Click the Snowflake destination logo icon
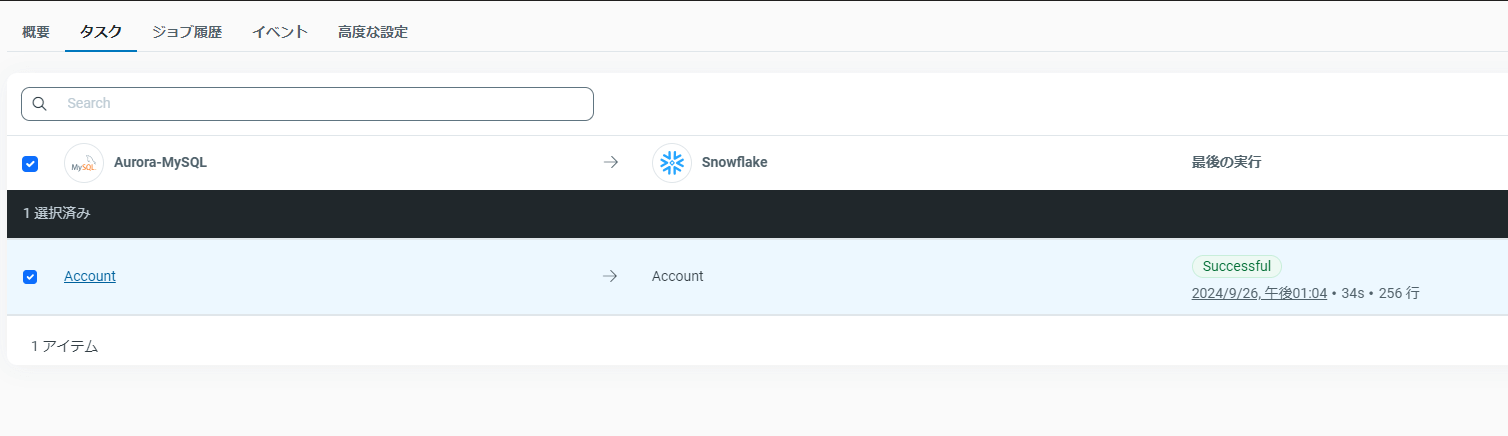Viewport: 1508px width, 436px height. pyautogui.click(x=671, y=163)
